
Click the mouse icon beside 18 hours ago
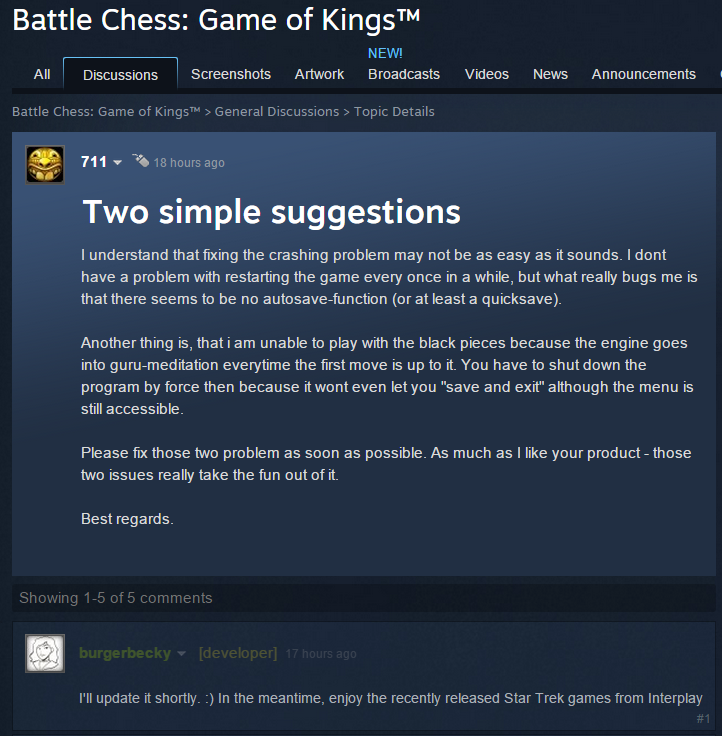[x=140, y=161]
